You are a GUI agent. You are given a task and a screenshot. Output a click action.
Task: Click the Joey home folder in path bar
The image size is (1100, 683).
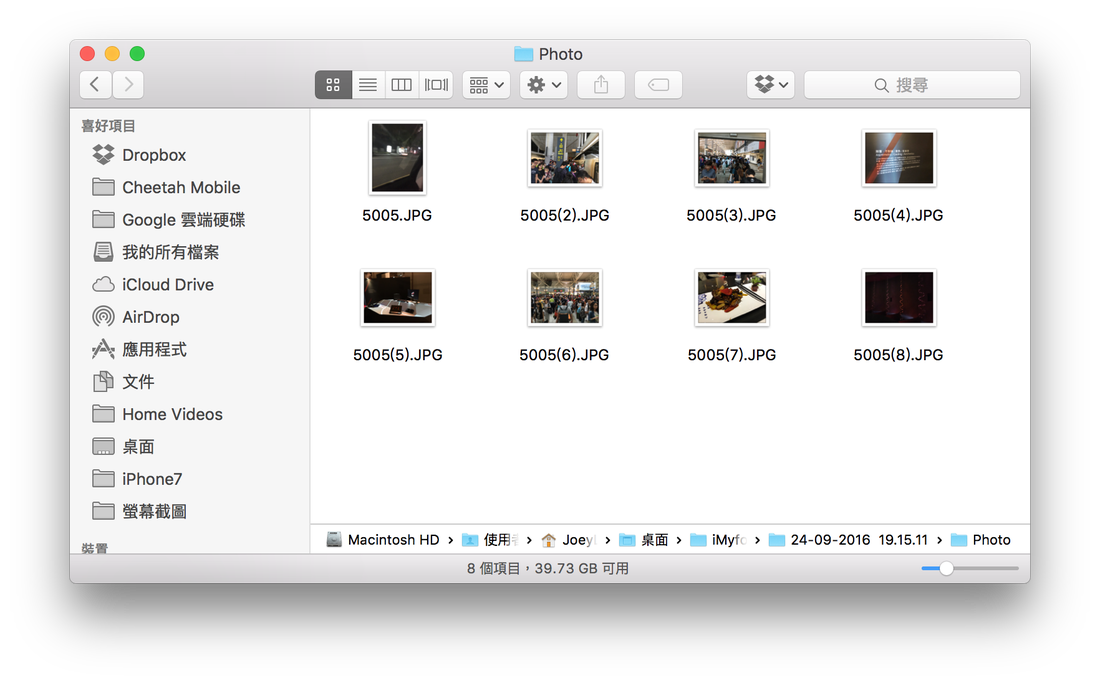tap(569, 540)
